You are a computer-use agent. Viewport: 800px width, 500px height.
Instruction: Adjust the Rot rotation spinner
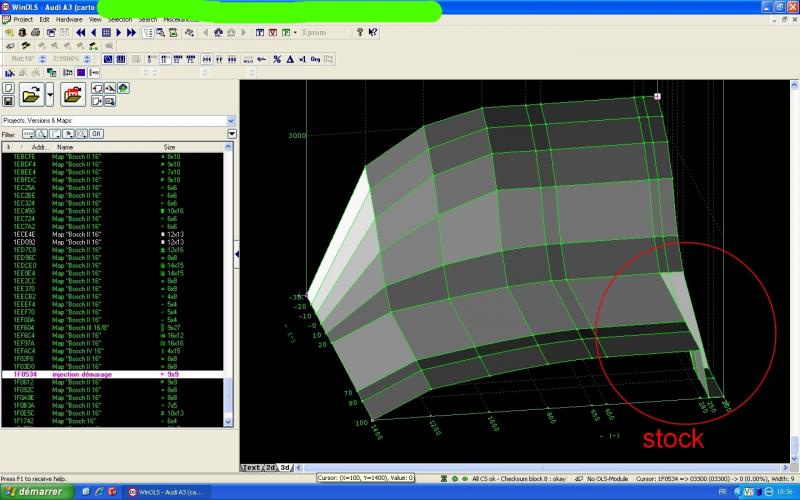click(42, 59)
